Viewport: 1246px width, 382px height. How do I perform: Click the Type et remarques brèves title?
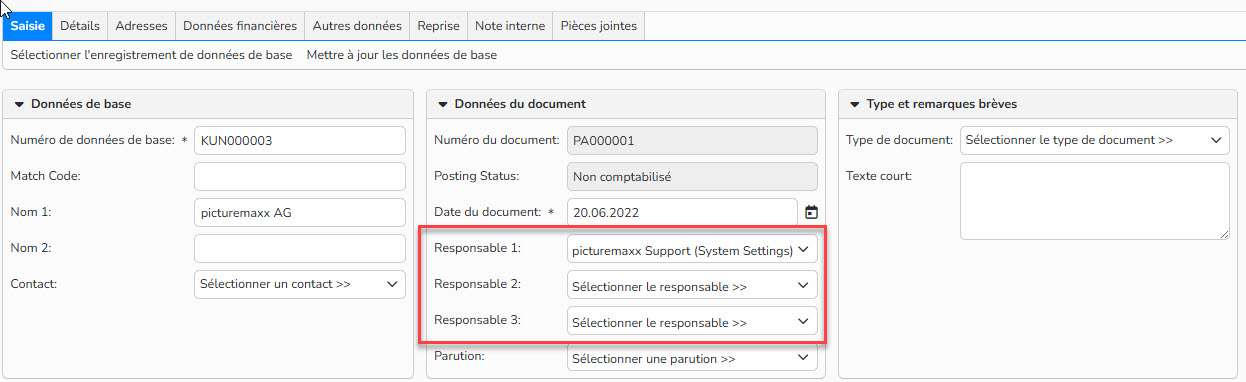[942, 104]
